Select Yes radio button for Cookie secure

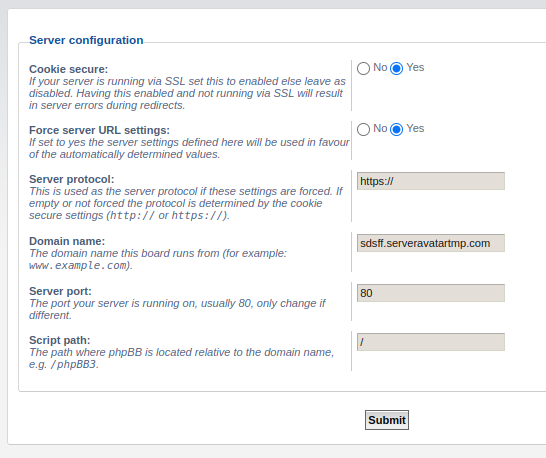396,68
